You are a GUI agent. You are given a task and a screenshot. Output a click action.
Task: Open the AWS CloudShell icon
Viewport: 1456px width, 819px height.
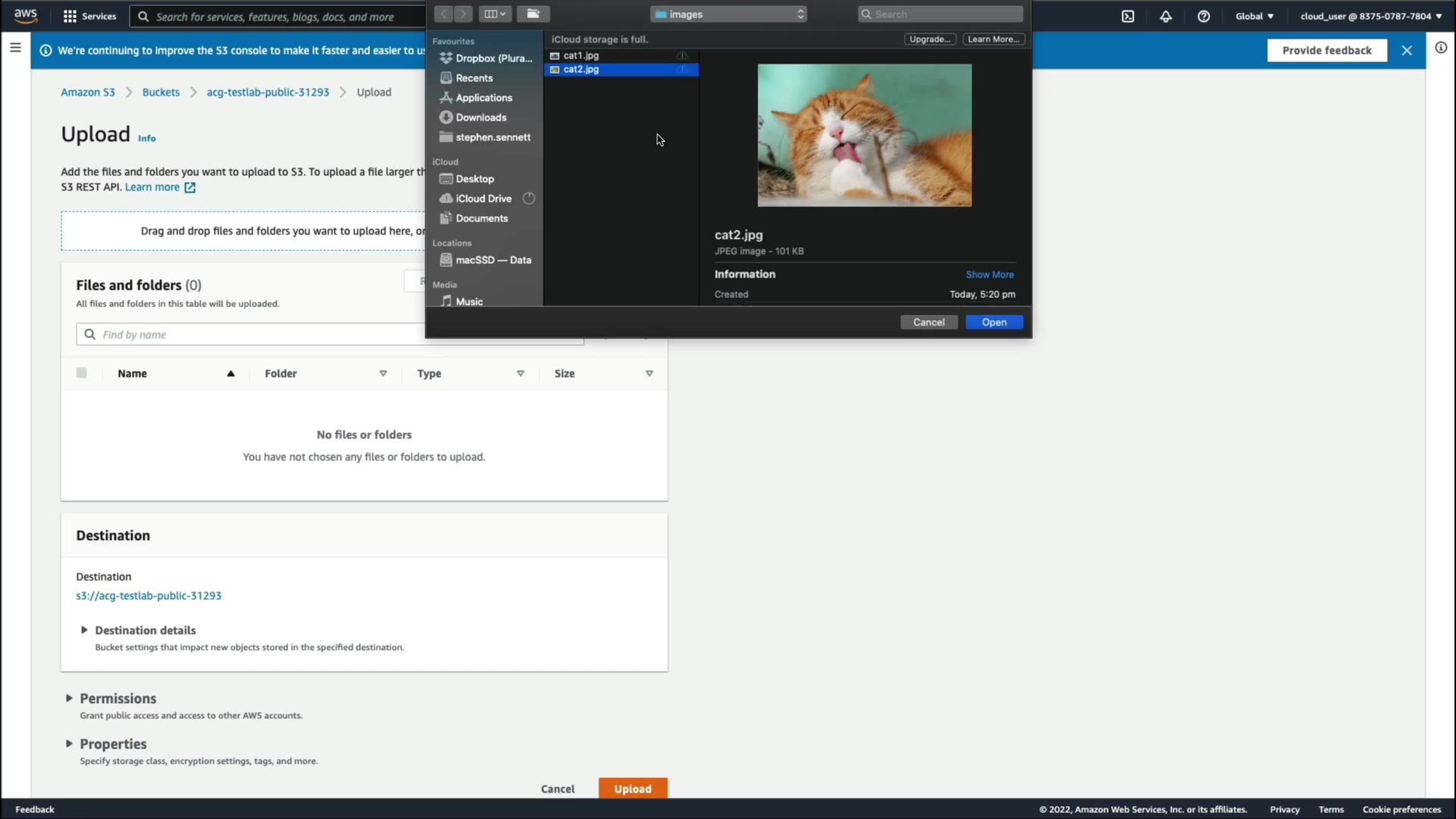click(1128, 16)
